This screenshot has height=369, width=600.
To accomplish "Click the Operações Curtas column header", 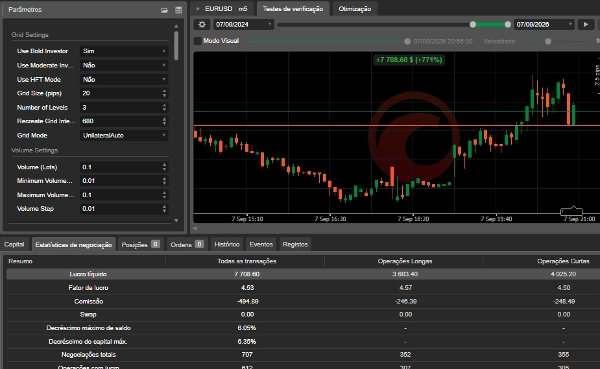I will point(563,261).
